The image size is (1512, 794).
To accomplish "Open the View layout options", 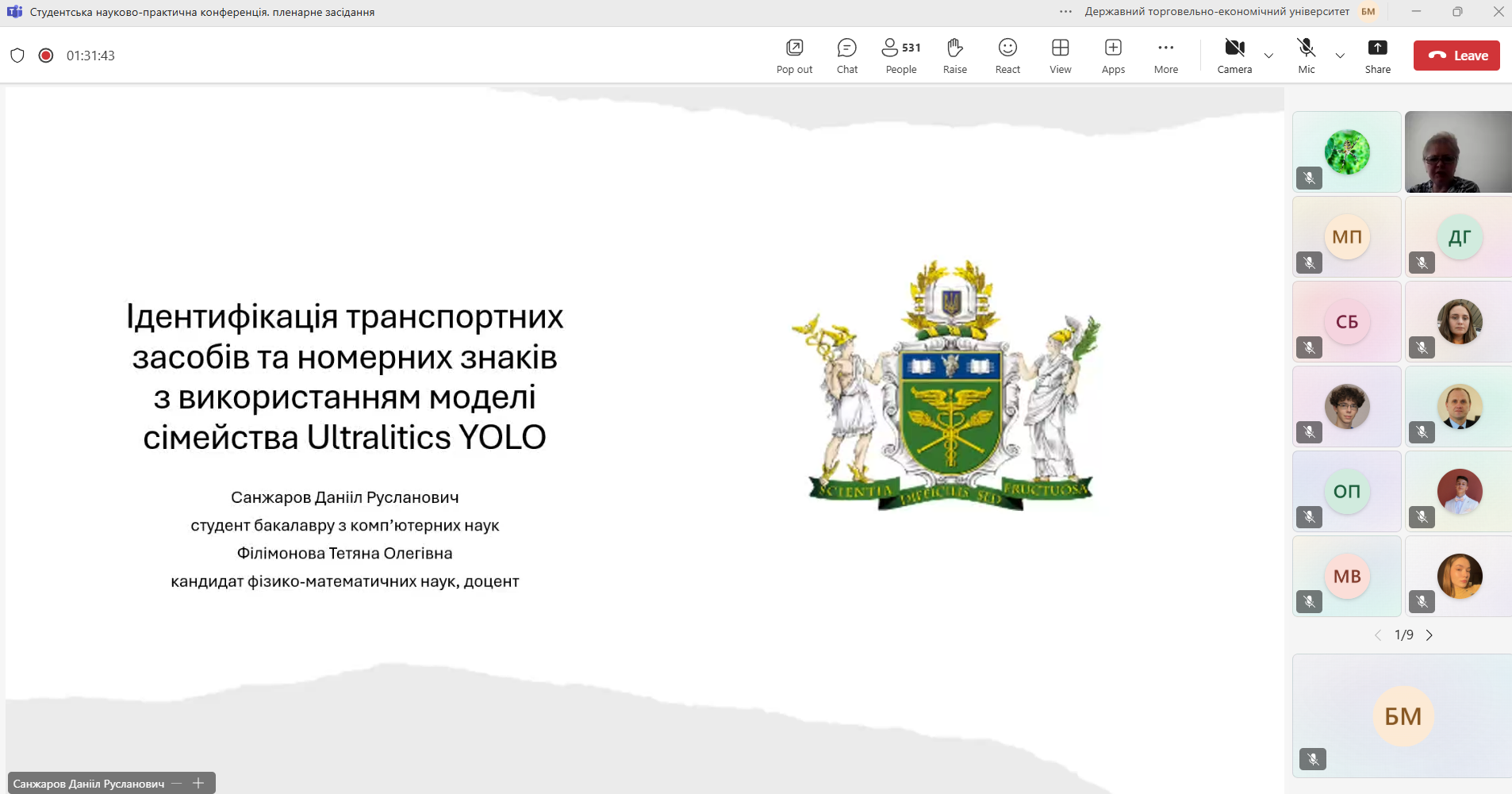I will tap(1061, 56).
